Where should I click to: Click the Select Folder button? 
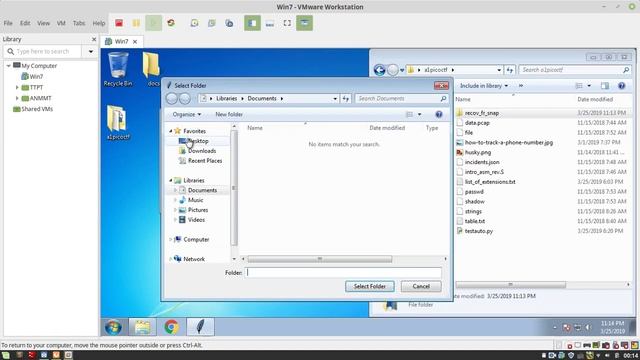(x=370, y=286)
